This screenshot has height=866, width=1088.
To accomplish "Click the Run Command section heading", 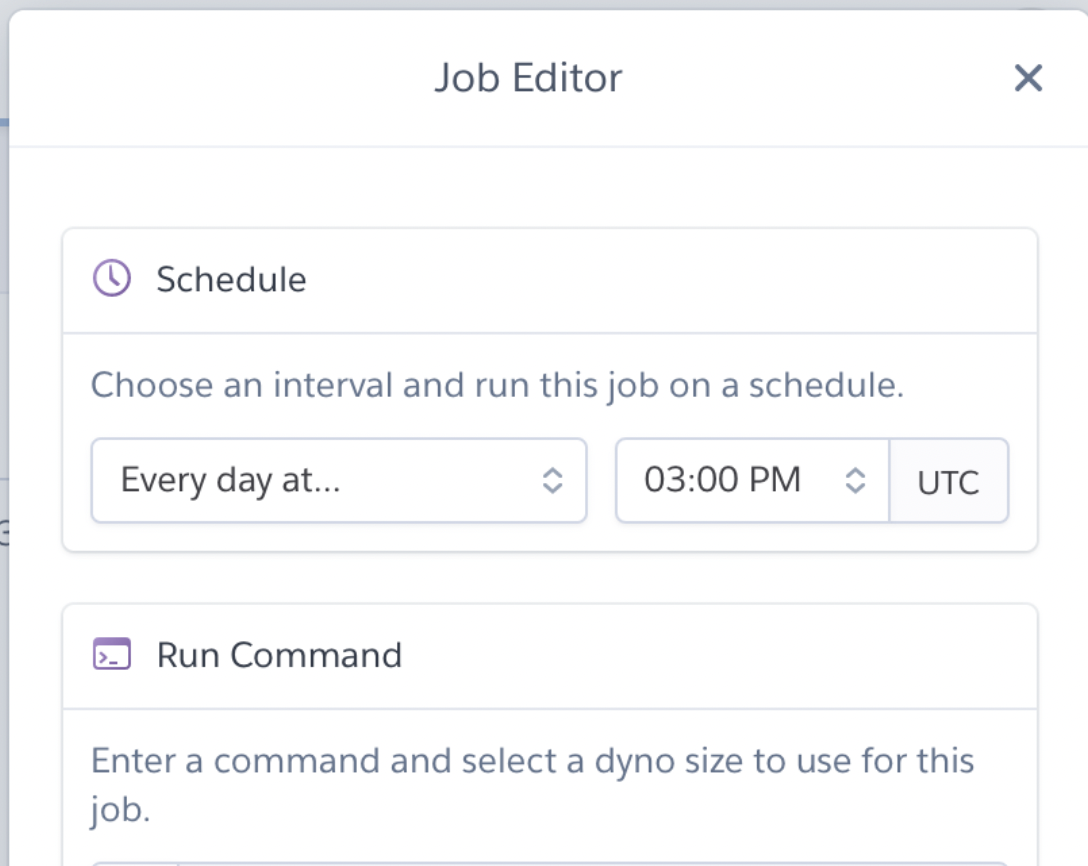I will pos(279,655).
